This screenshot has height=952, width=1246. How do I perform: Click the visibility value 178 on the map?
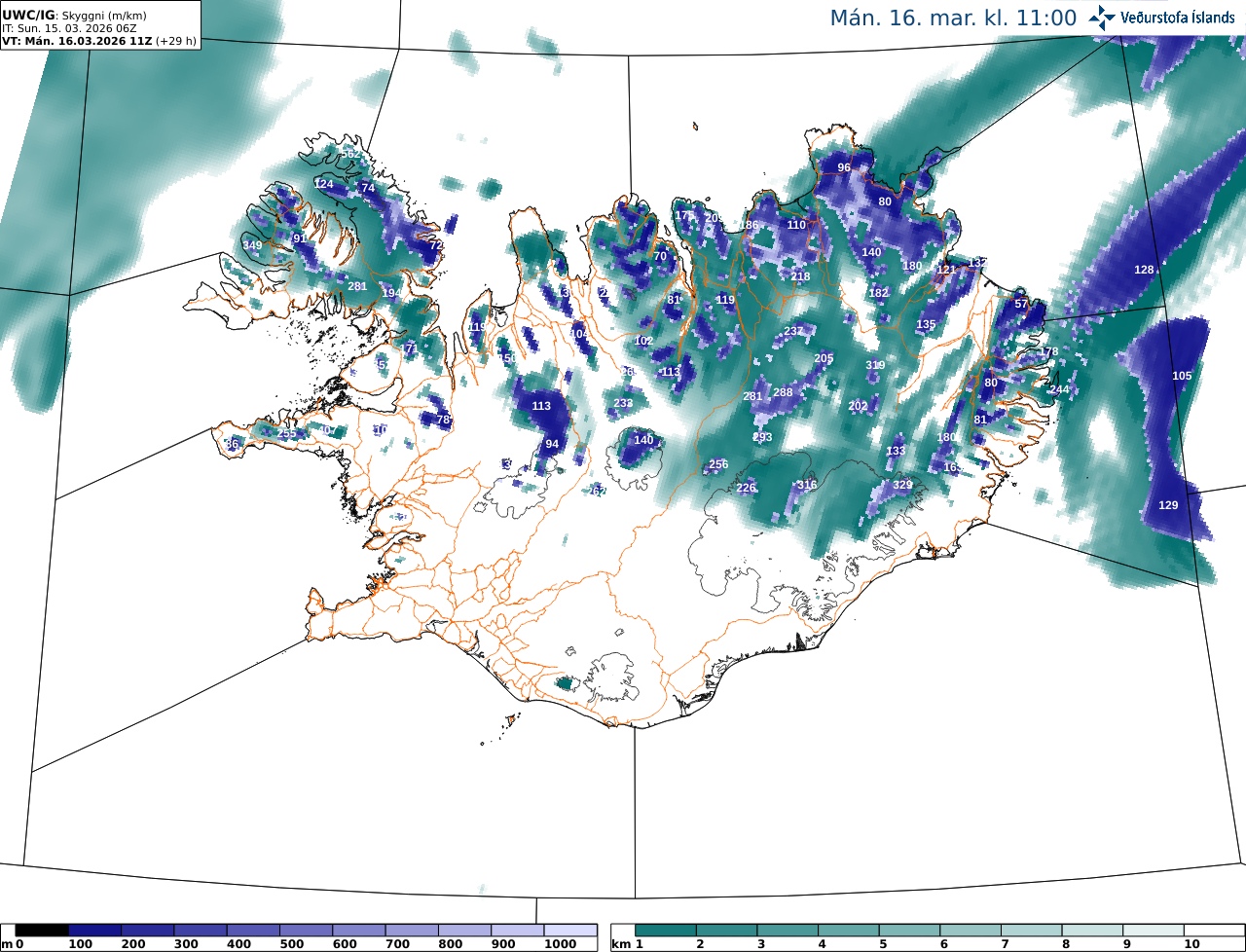point(1048,351)
